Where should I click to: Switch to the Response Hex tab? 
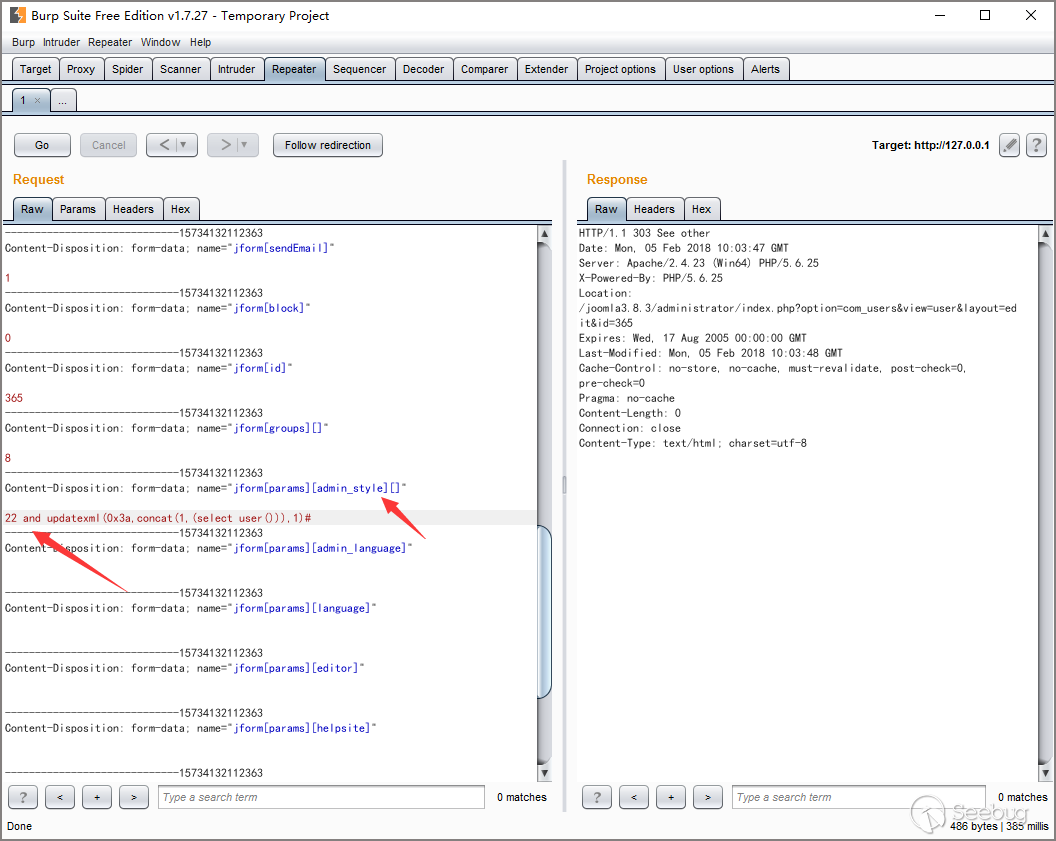[702, 209]
